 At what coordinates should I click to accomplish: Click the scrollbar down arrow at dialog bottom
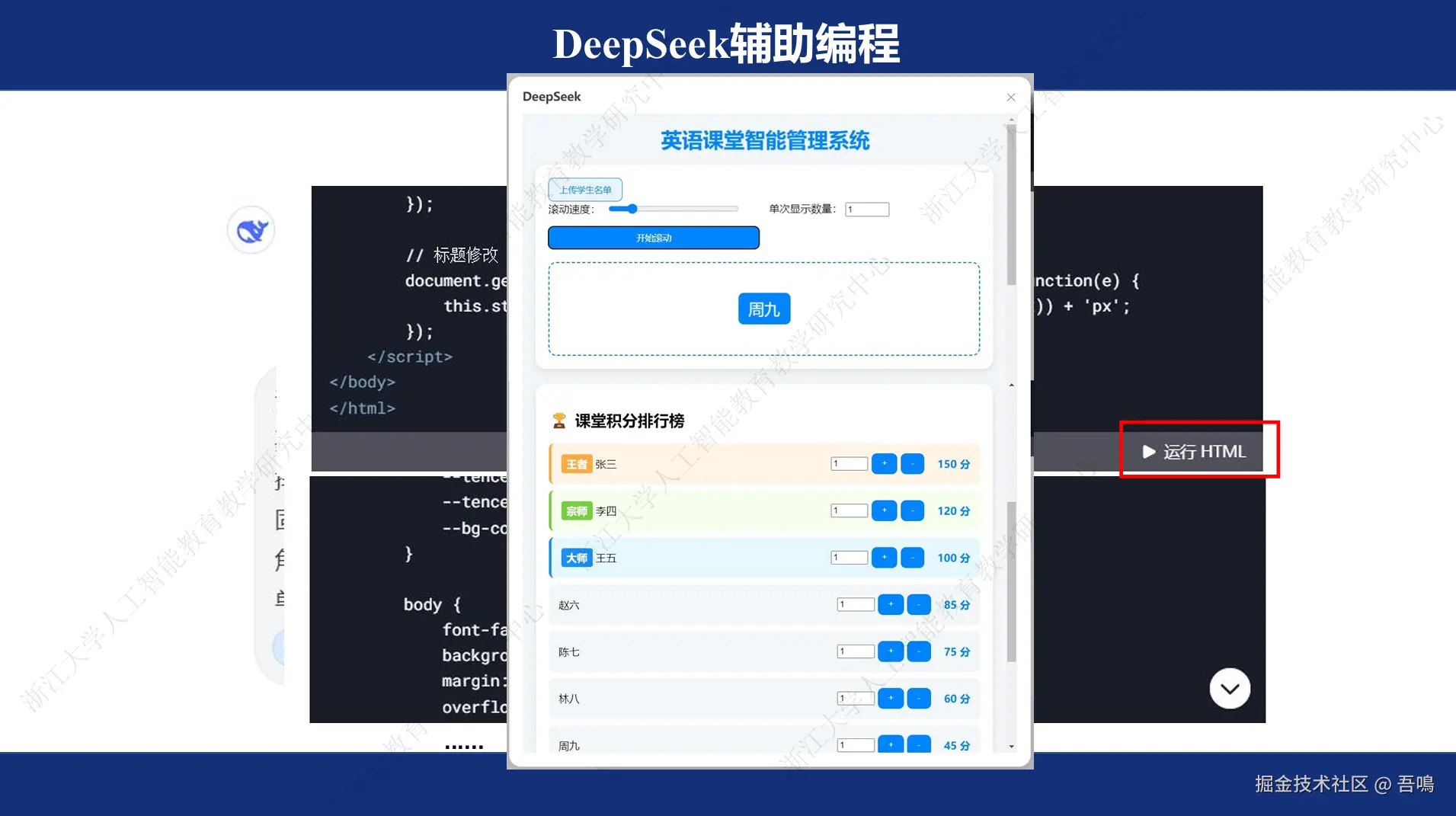[1012, 747]
